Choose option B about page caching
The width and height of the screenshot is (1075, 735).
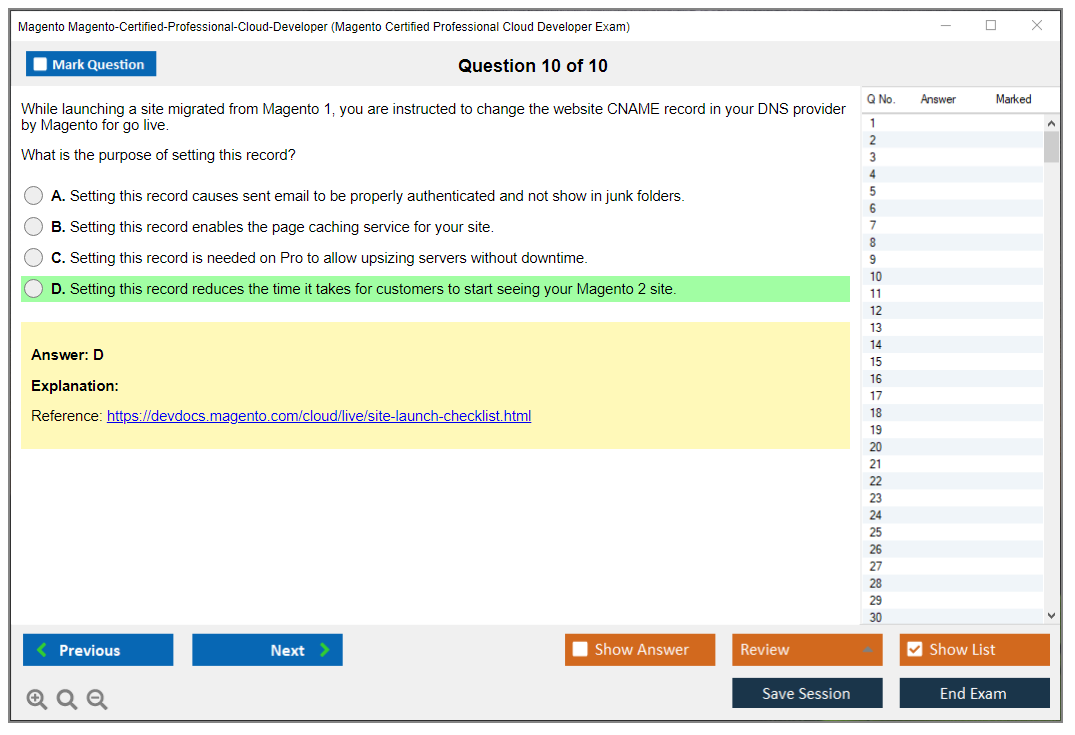[x=34, y=227]
